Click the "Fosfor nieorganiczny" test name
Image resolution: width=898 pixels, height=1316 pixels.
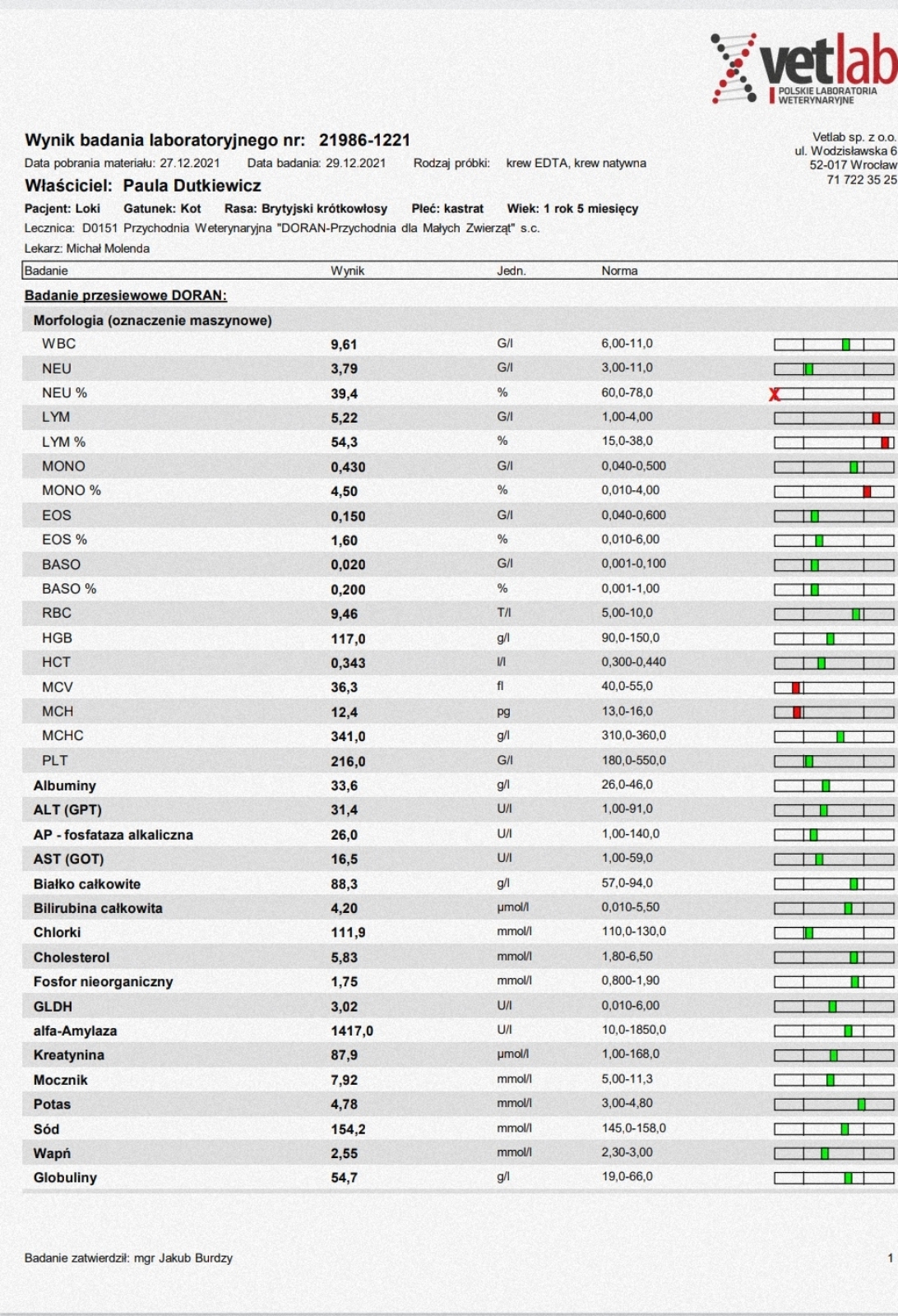104,981
